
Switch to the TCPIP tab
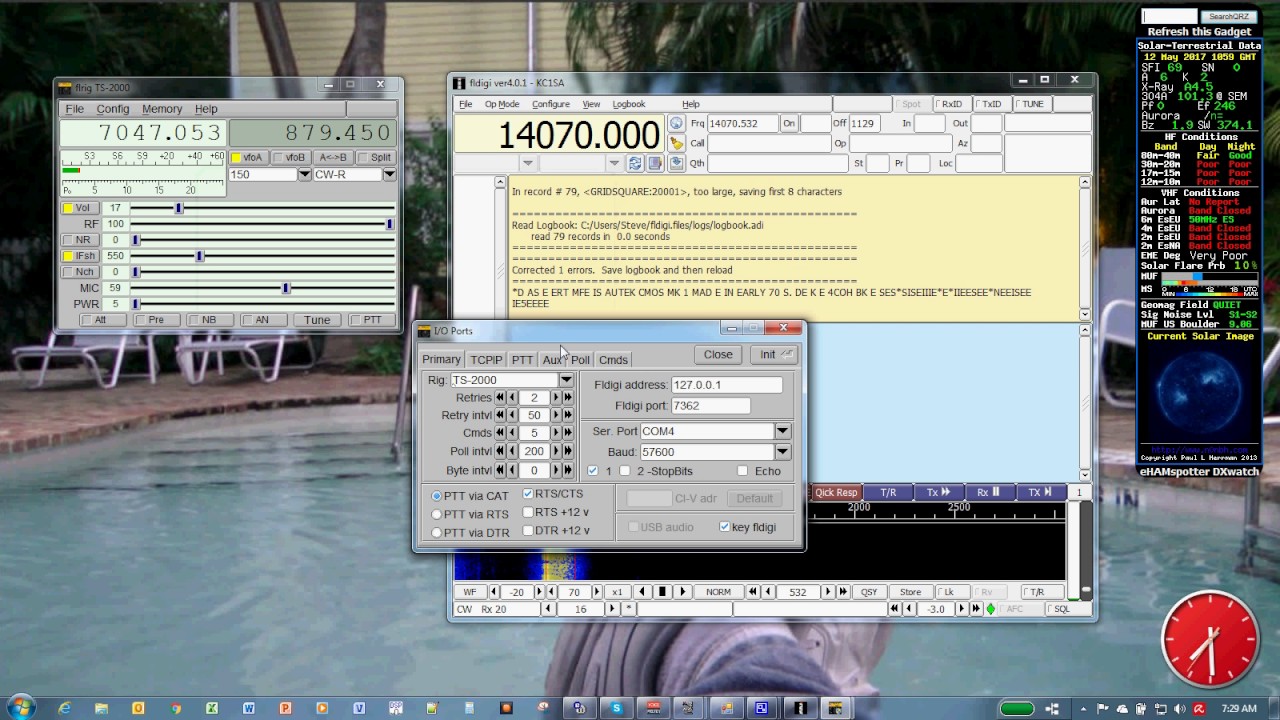[x=486, y=360]
